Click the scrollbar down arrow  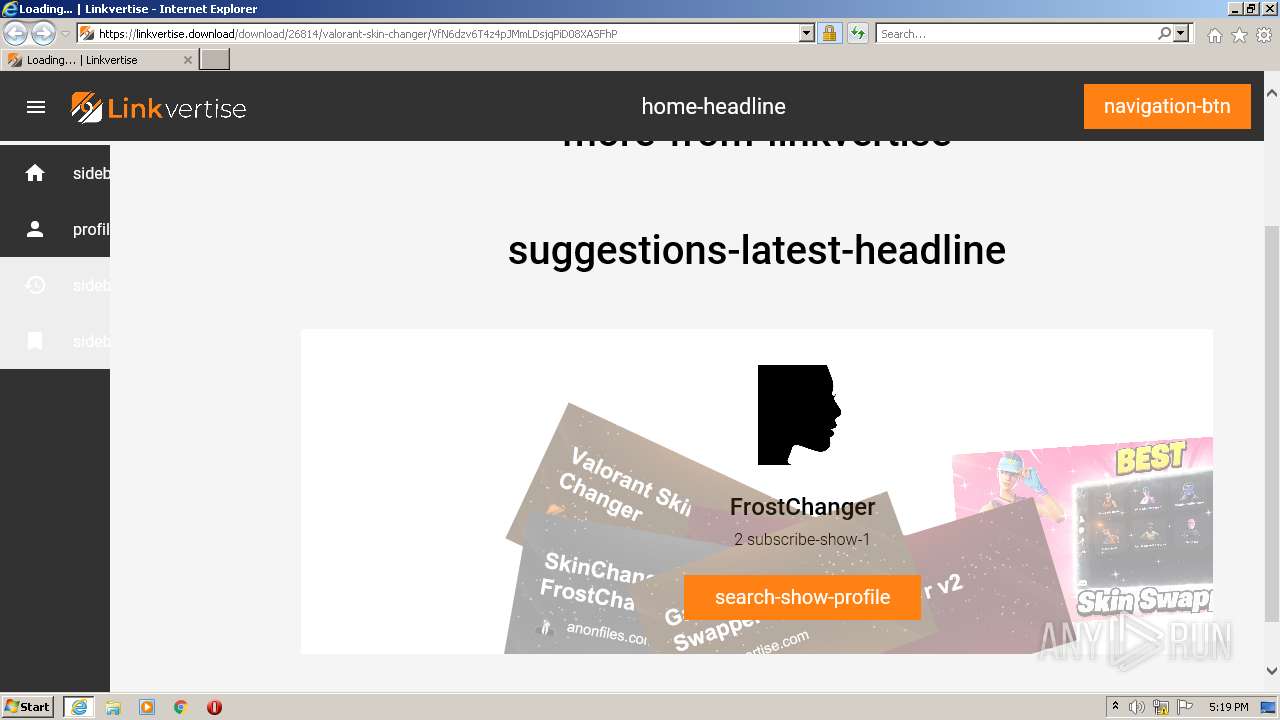coord(1272,671)
